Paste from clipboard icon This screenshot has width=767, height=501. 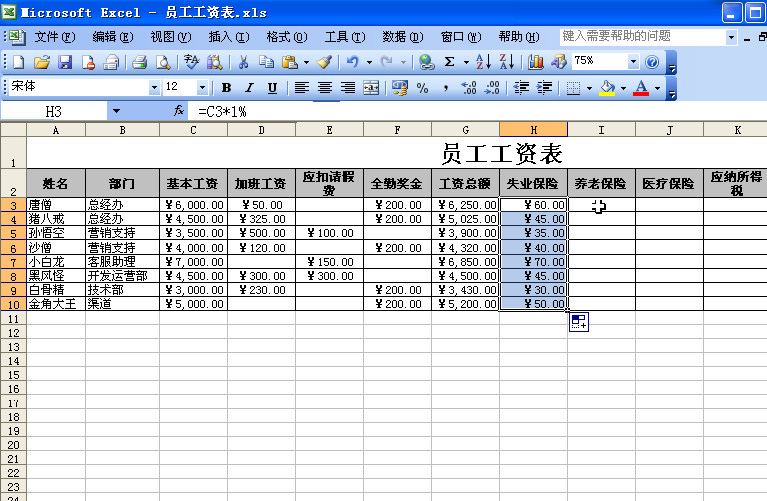click(x=290, y=62)
